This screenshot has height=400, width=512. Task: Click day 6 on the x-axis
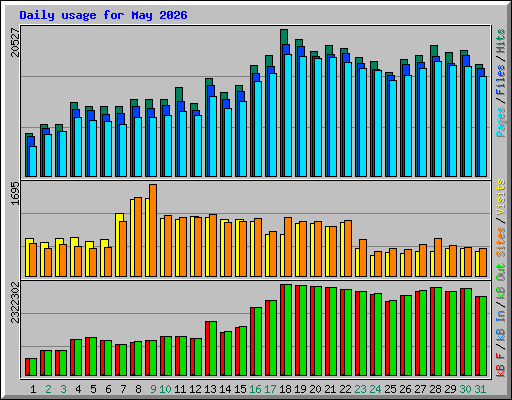[108, 389]
